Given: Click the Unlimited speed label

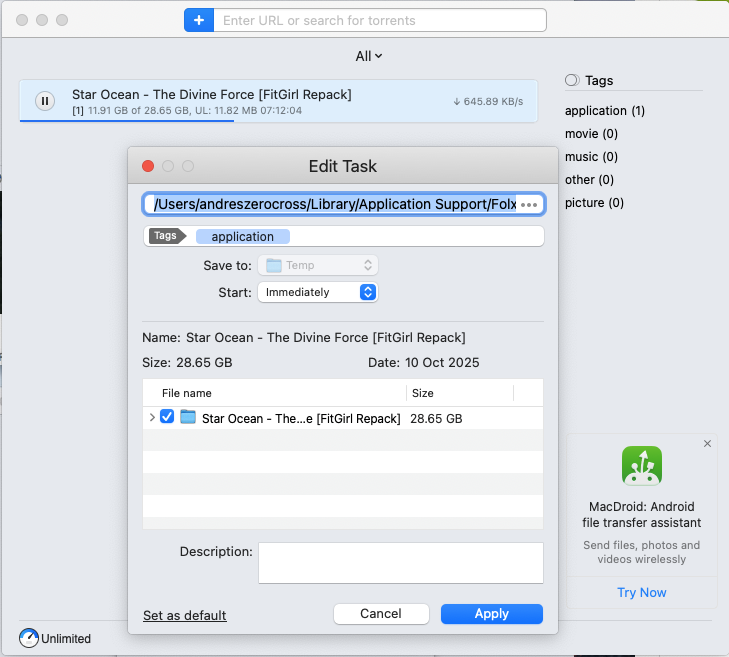Looking at the screenshot, I should coord(66,638).
